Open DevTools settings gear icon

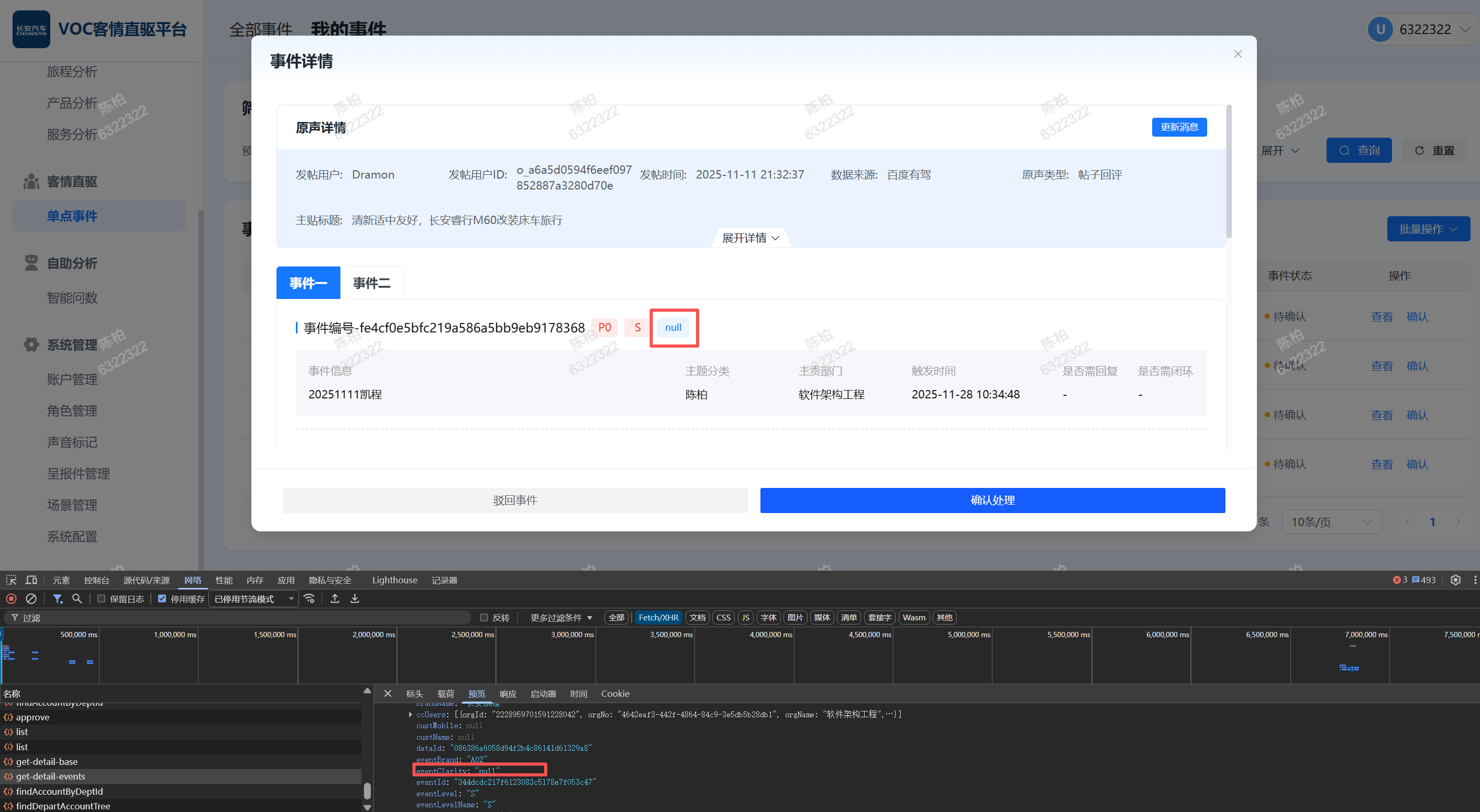click(x=1455, y=580)
